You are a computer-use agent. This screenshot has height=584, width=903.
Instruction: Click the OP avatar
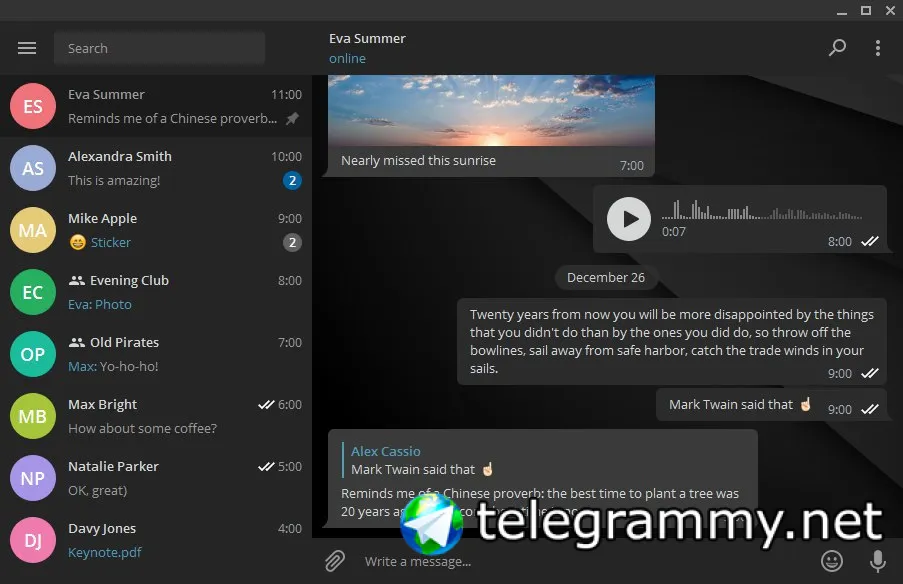[33, 354]
